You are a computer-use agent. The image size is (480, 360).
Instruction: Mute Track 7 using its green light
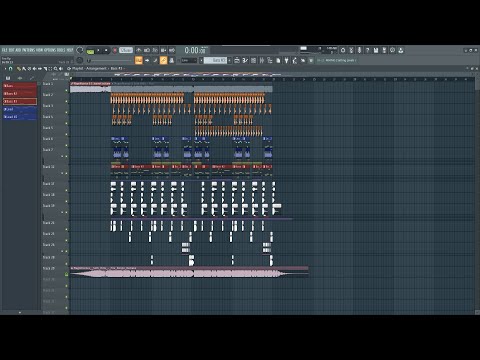pyautogui.click(x=67, y=156)
